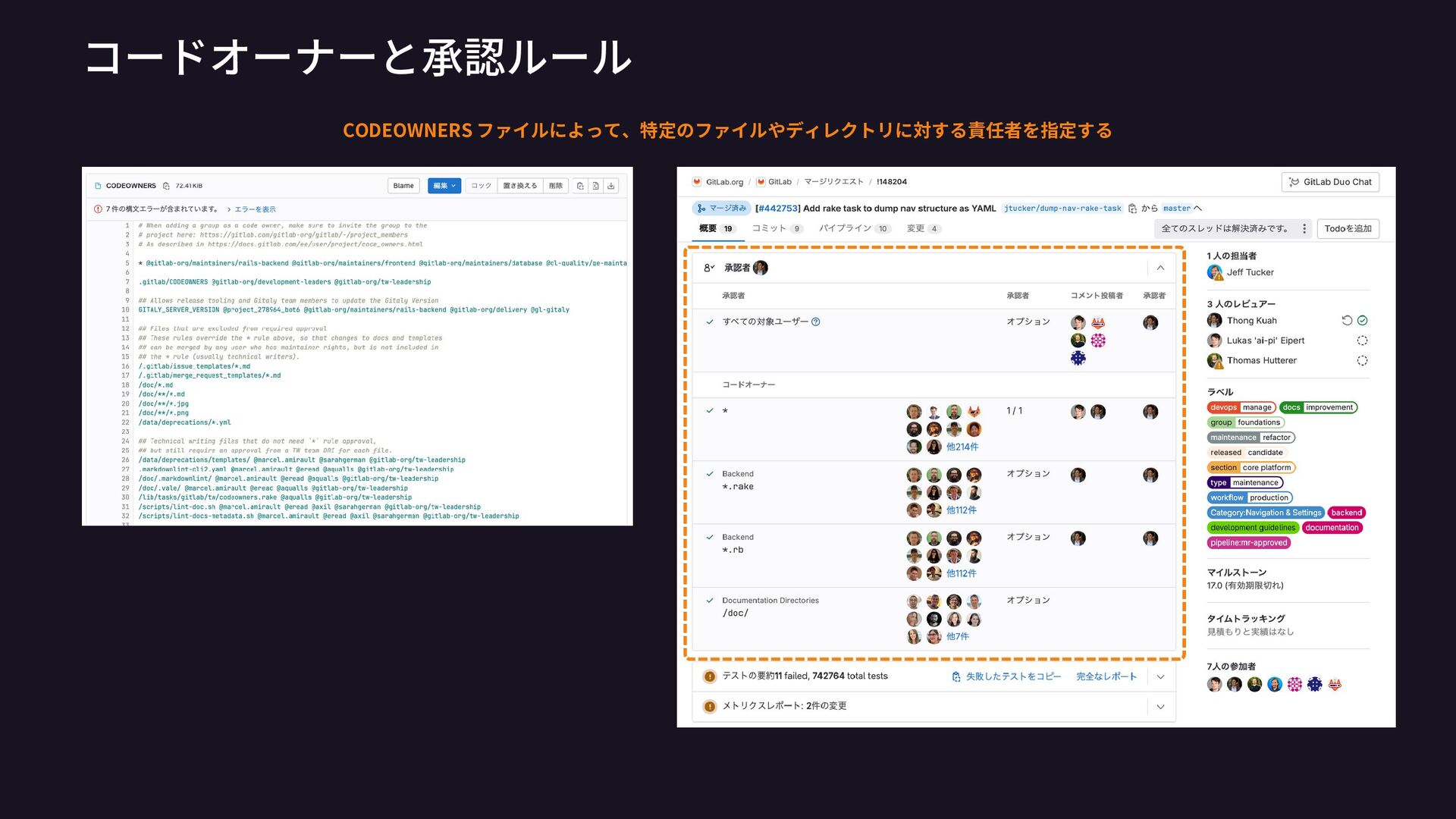Copy file contents icon in toolbar

click(580, 186)
